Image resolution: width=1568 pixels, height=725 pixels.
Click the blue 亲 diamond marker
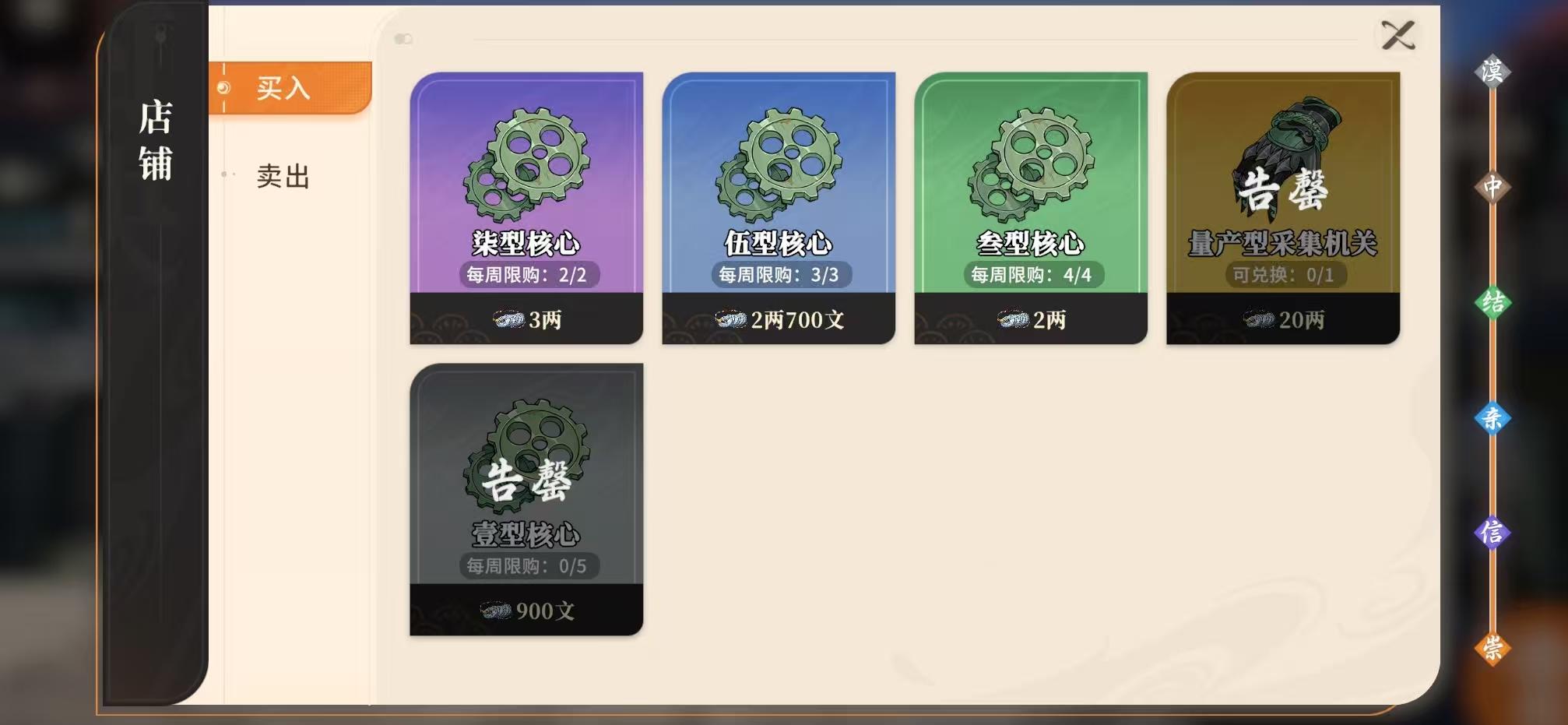click(x=1492, y=418)
